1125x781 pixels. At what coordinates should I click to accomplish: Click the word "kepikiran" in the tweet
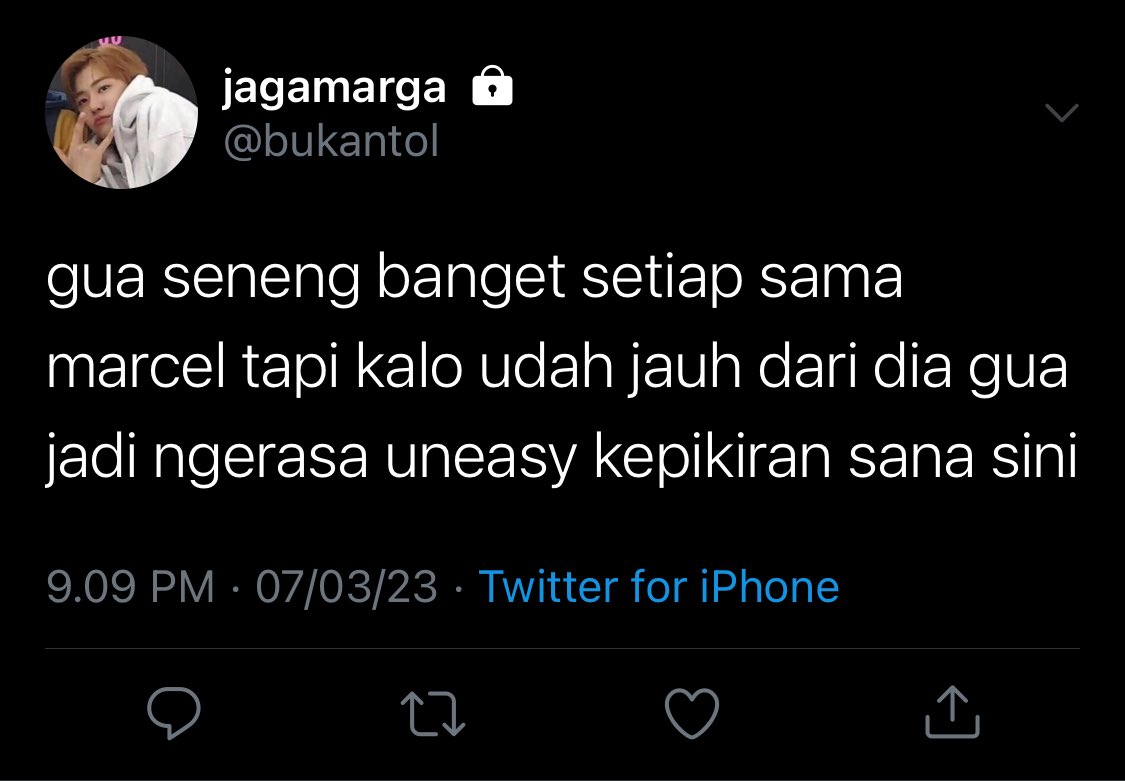(x=712, y=459)
